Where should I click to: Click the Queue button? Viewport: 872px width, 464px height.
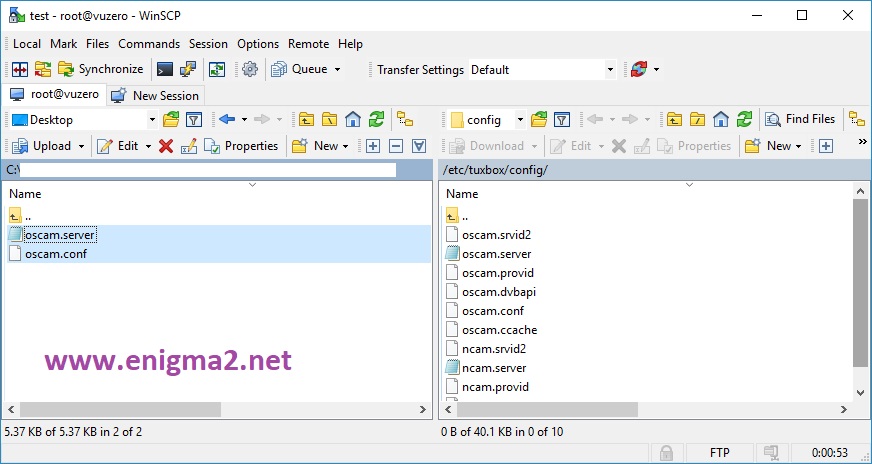300,70
